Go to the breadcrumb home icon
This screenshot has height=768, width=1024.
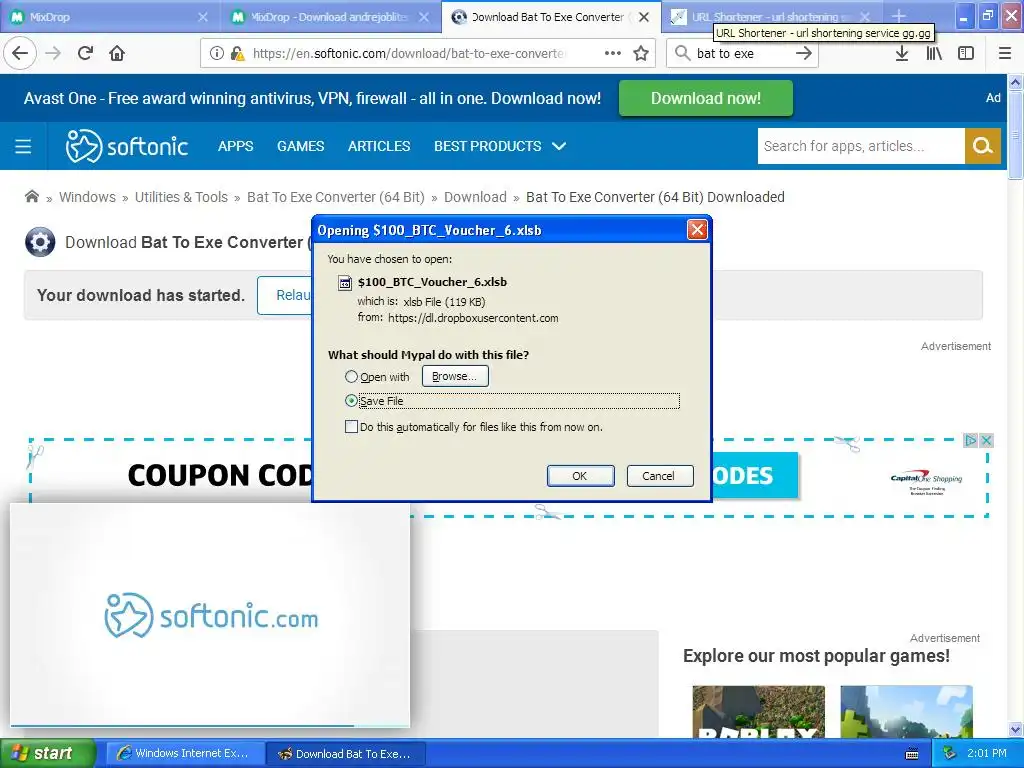pos(31,197)
